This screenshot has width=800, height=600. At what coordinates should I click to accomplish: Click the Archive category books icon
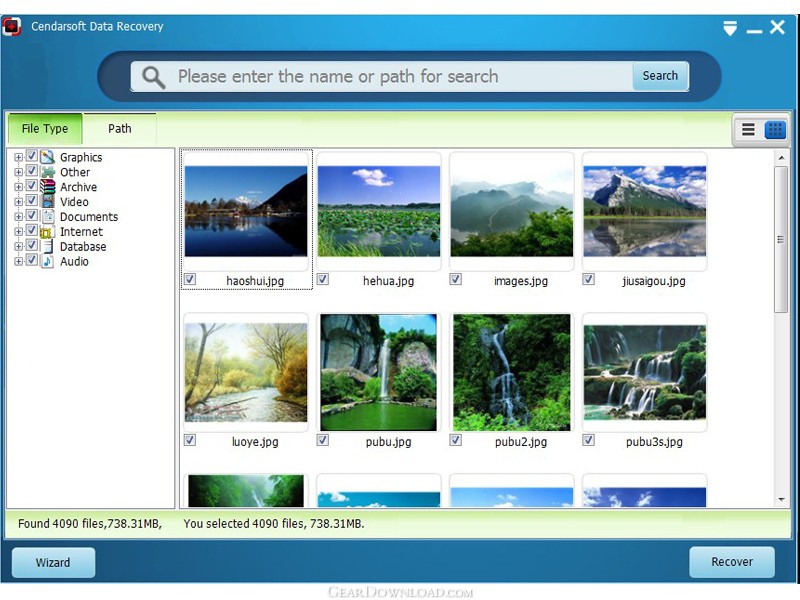point(47,187)
